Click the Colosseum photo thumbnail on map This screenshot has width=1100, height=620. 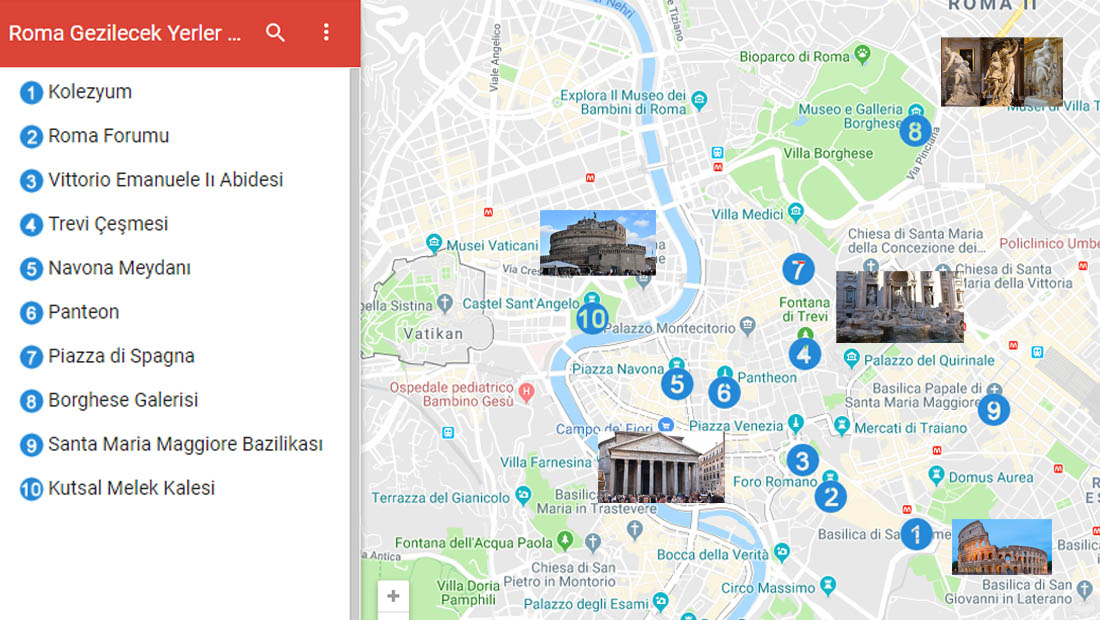coord(1001,546)
